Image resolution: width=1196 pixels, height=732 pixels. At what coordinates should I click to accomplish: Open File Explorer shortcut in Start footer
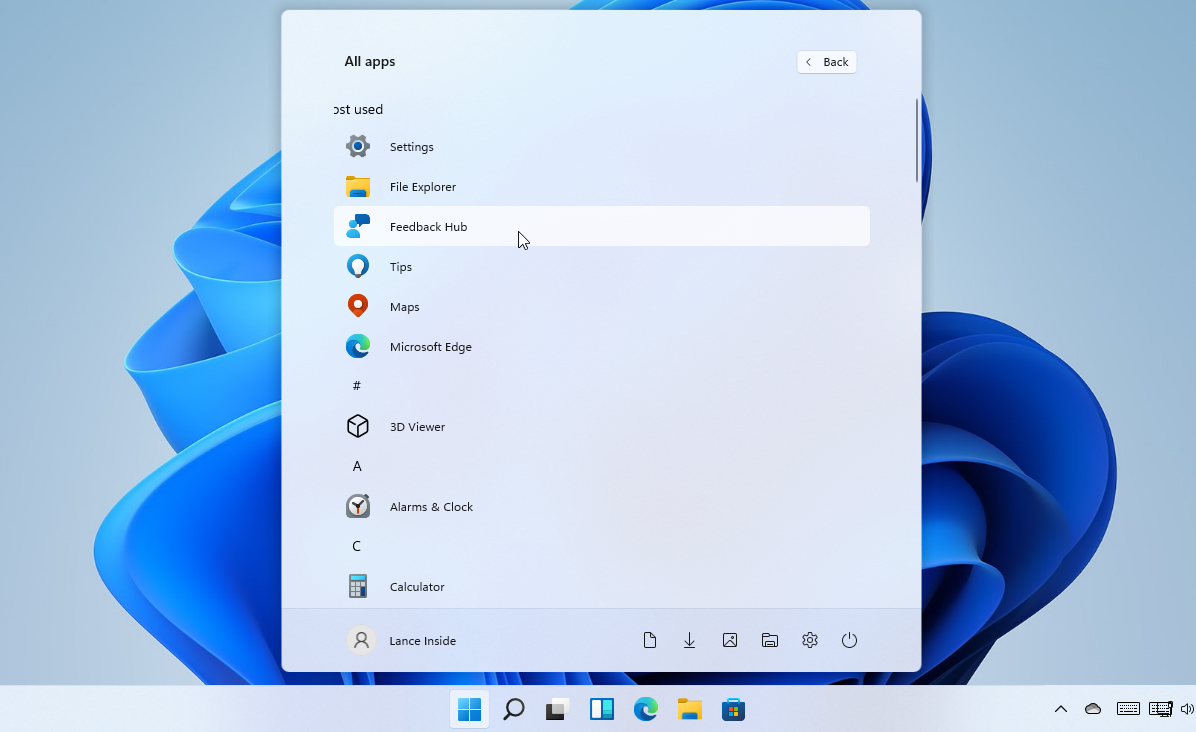point(770,640)
